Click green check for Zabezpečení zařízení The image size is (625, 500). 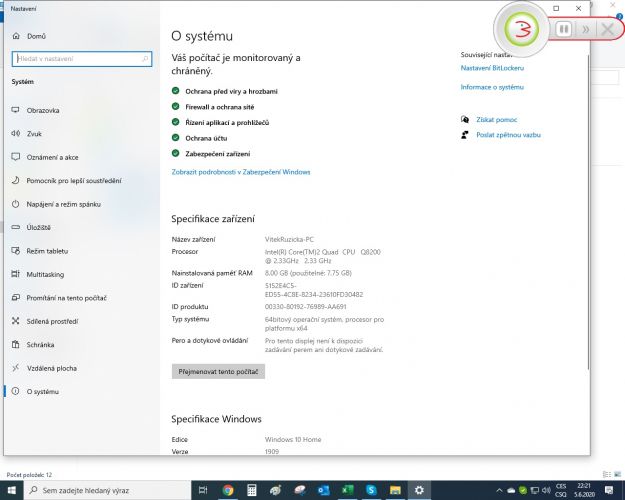pos(175,153)
